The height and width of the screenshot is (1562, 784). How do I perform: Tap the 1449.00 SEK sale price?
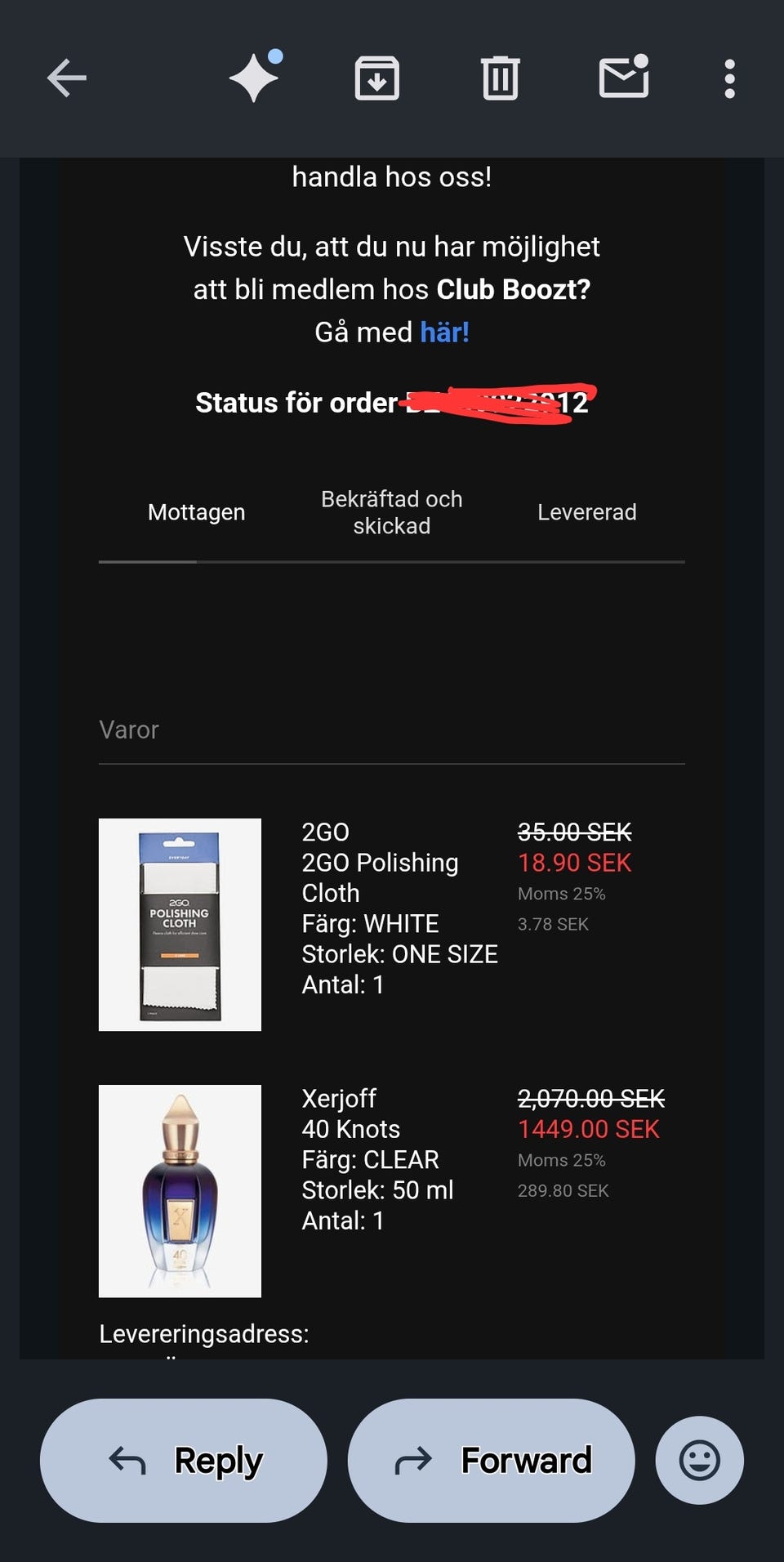588,1129
